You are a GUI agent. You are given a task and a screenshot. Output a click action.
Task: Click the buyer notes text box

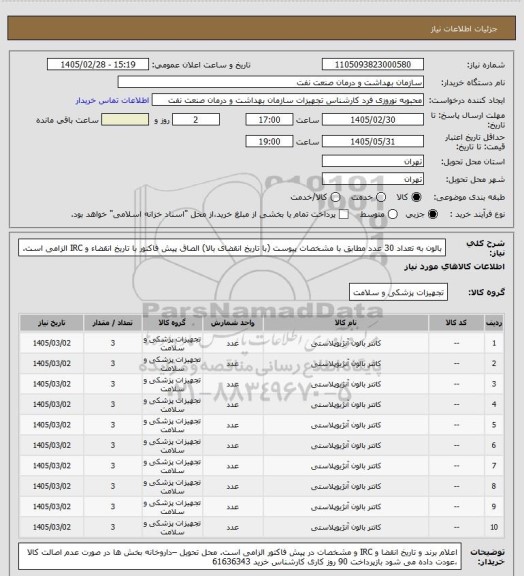[240, 557]
